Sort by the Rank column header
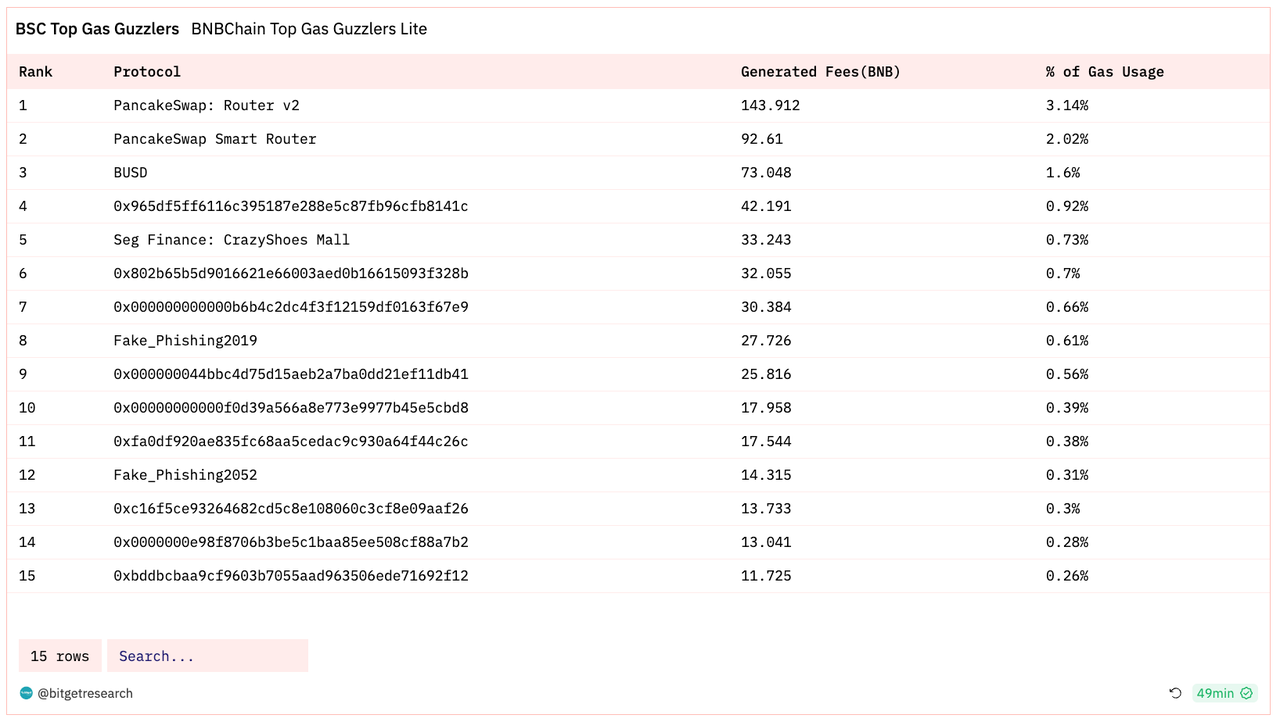This screenshot has width=1280, height=722. click(36, 72)
